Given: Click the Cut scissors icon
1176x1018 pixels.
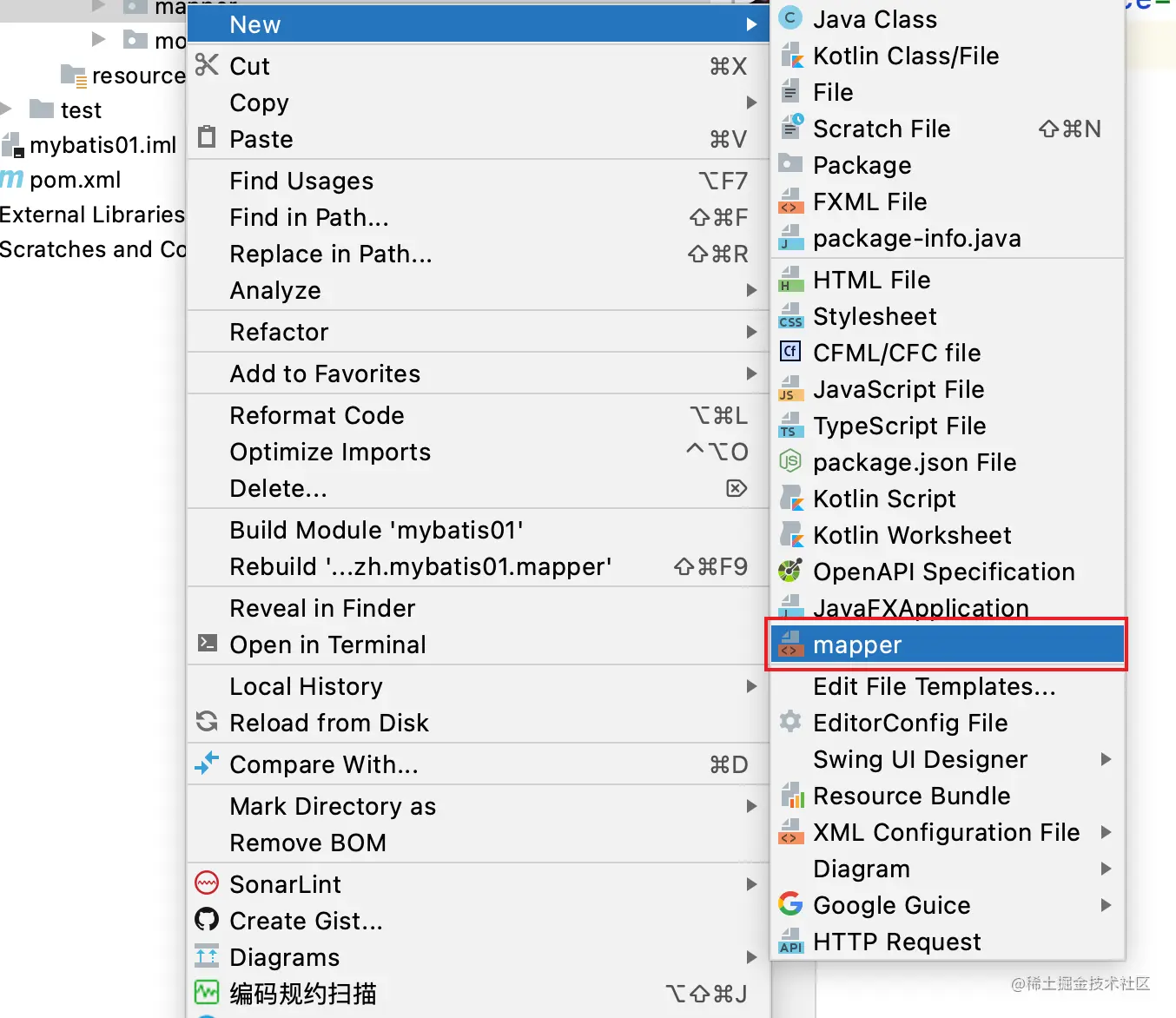Looking at the screenshot, I should coord(207,65).
